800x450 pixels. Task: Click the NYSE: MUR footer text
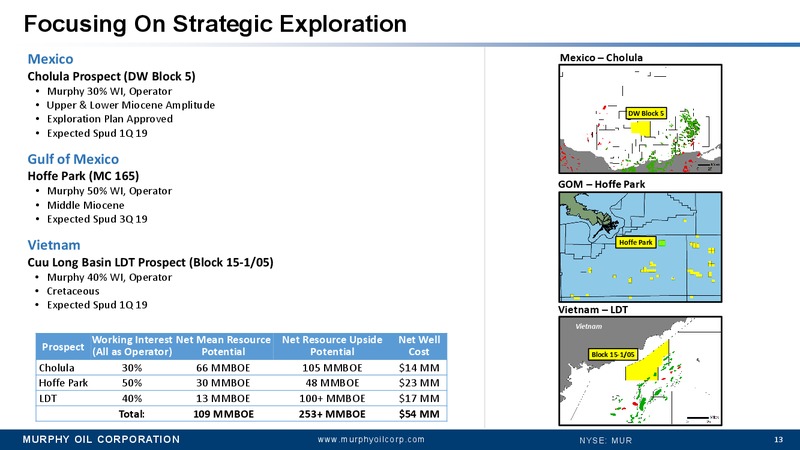pyautogui.click(x=606, y=440)
